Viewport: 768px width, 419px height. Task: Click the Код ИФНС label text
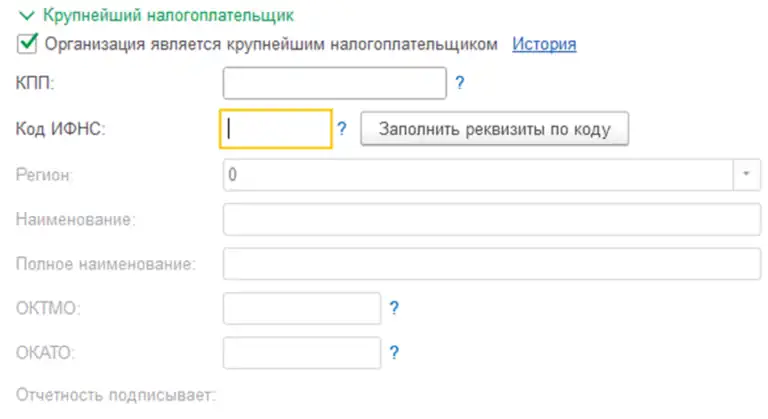61,129
